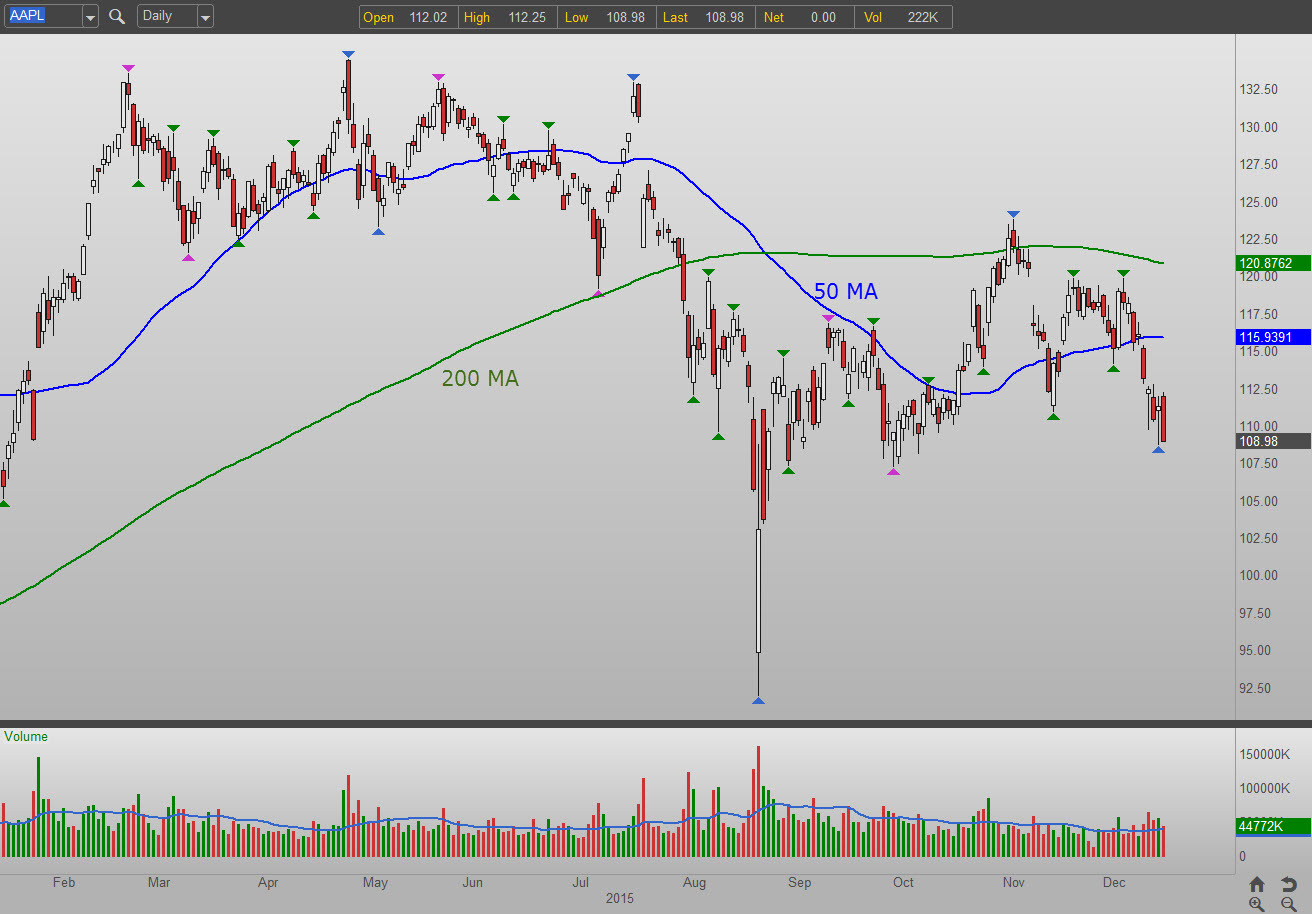The height and width of the screenshot is (914, 1312).
Task: Click the blue low marker under the August spike
Action: pyautogui.click(x=758, y=700)
